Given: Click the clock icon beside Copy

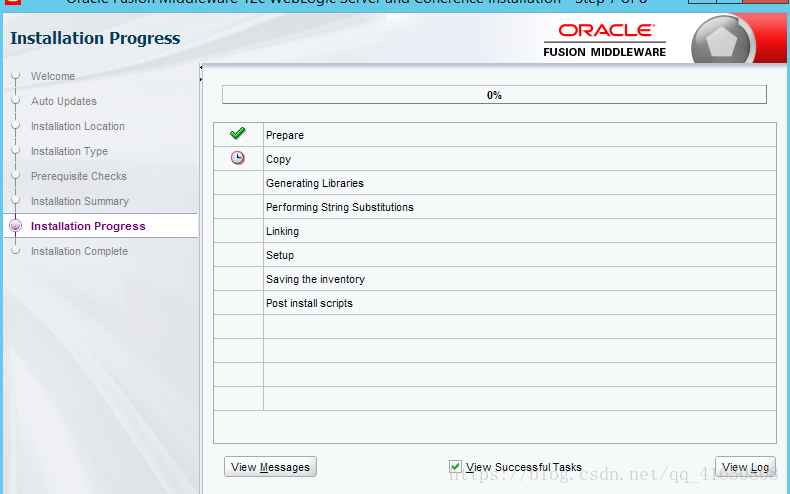Looking at the screenshot, I should (x=237, y=158).
